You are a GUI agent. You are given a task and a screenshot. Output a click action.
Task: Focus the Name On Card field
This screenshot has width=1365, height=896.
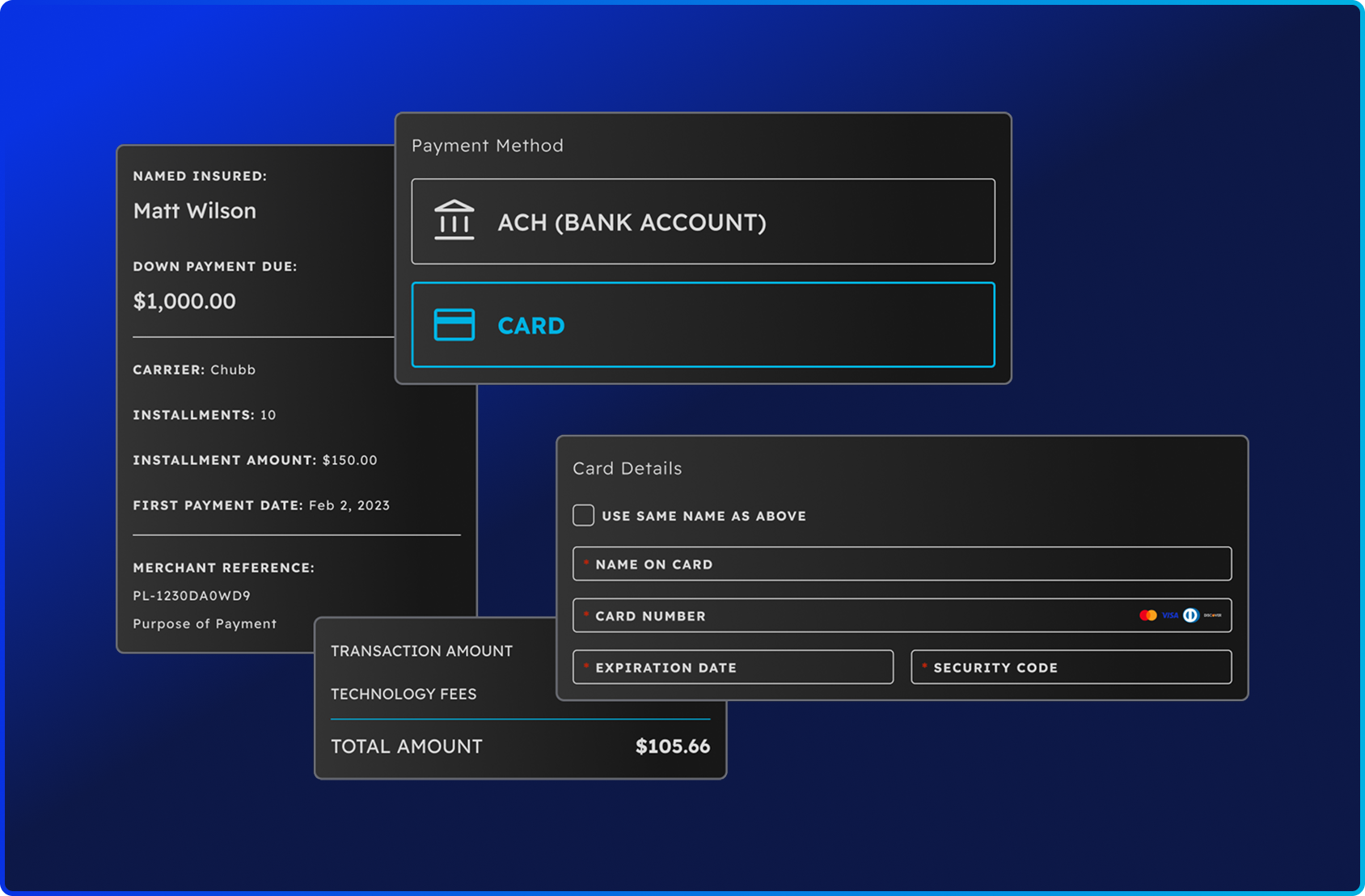(x=902, y=564)
